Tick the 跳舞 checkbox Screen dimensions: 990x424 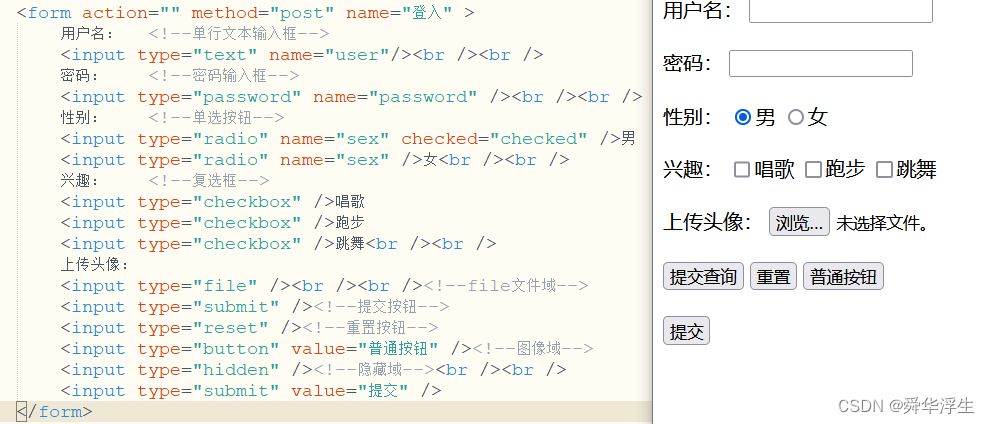click(885, 169)
